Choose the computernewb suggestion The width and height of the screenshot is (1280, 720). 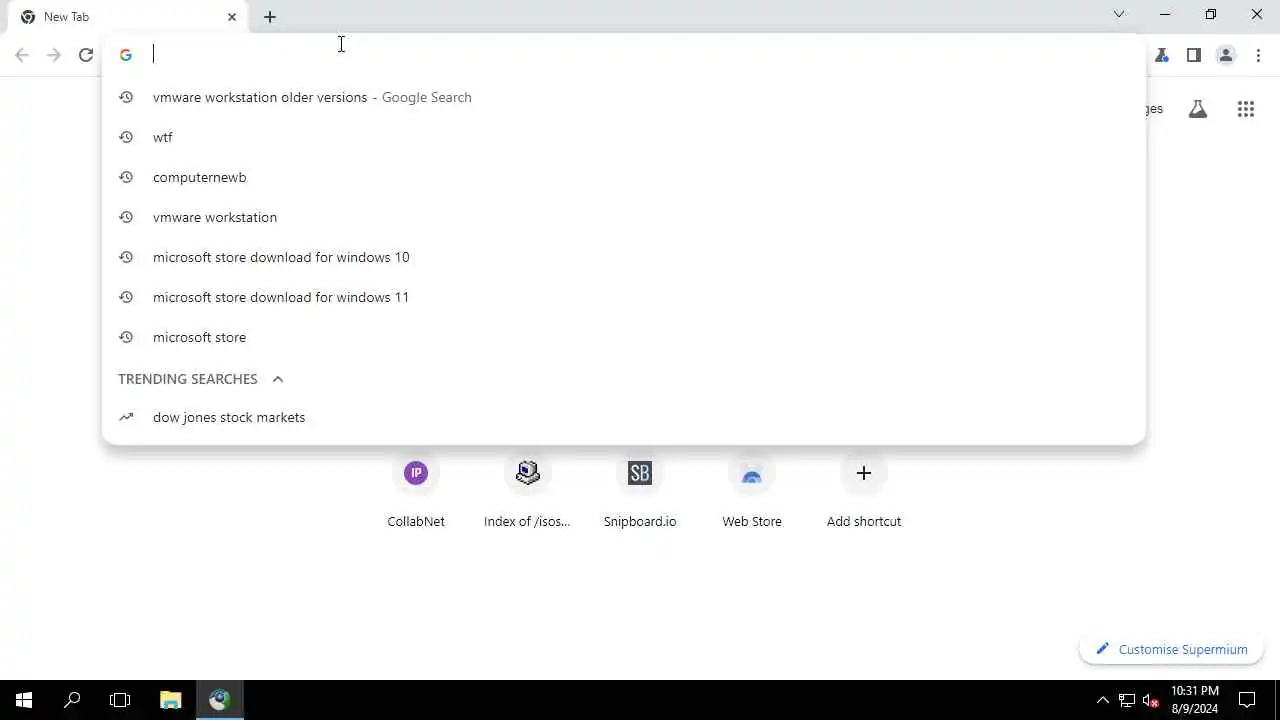(623, 177)
